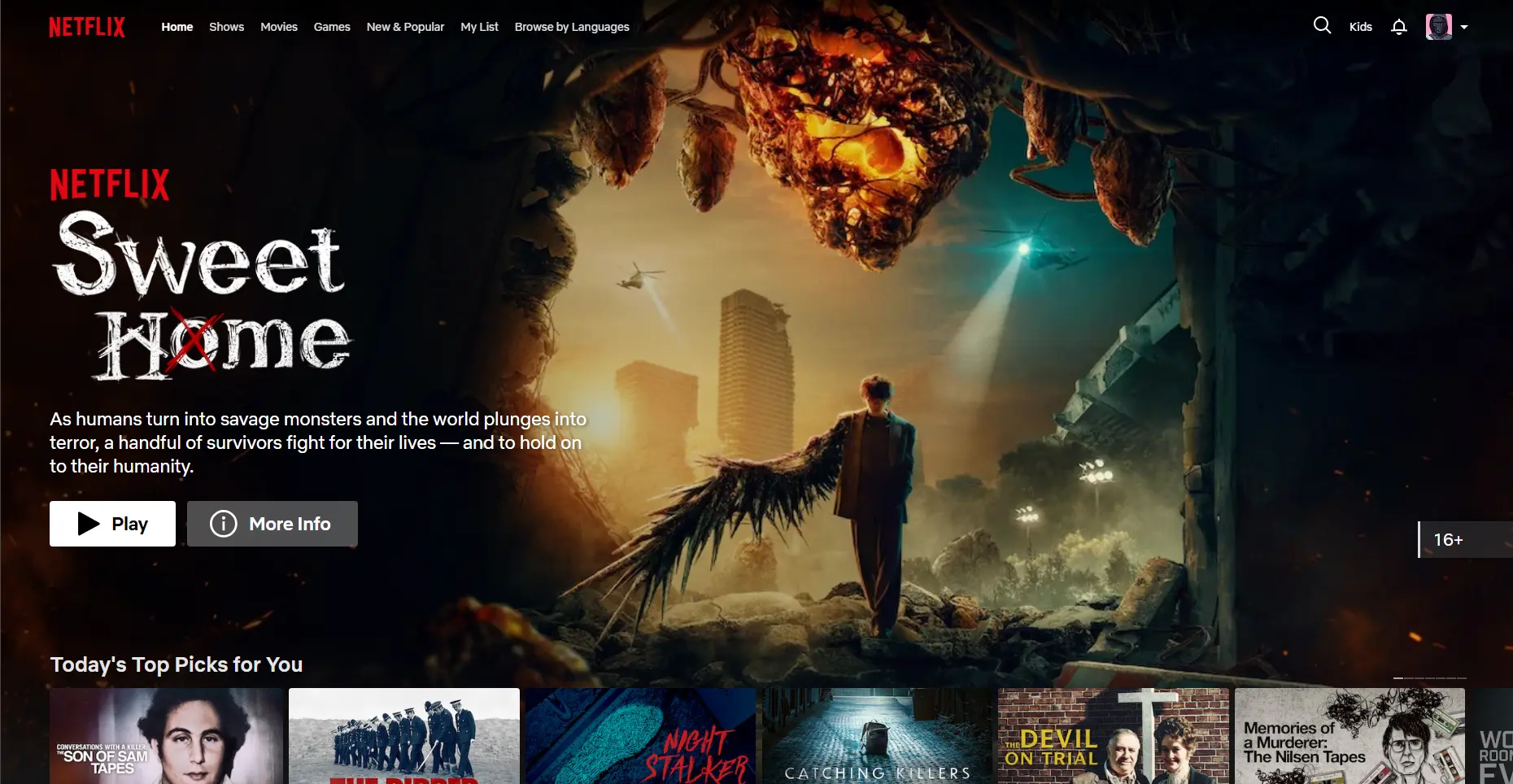Open the police officers line thumbnail
Screen dimensions: 1513x784
point(404,736)
